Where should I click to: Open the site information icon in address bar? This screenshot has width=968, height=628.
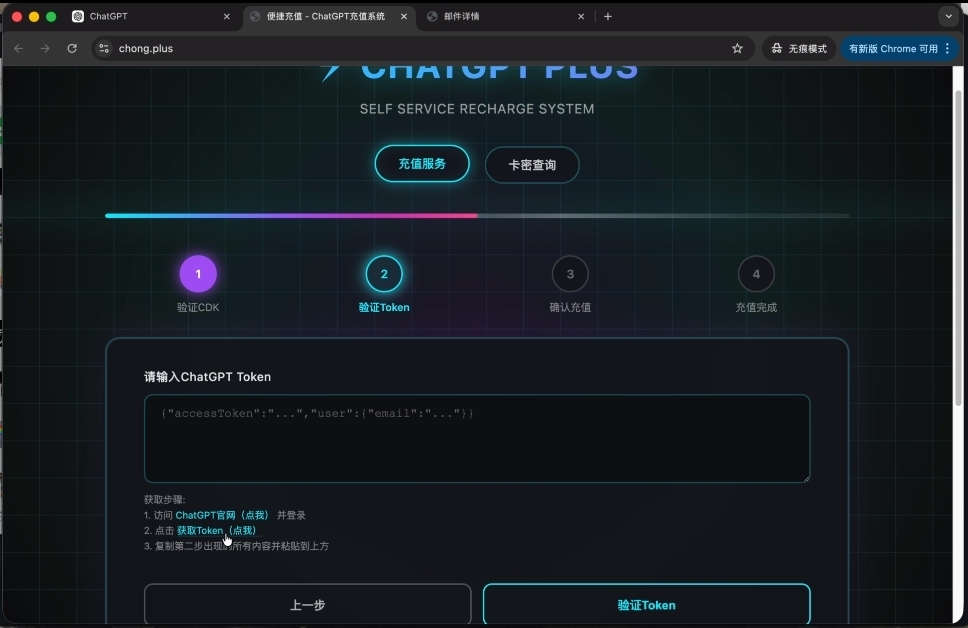(x=104, y=48)
